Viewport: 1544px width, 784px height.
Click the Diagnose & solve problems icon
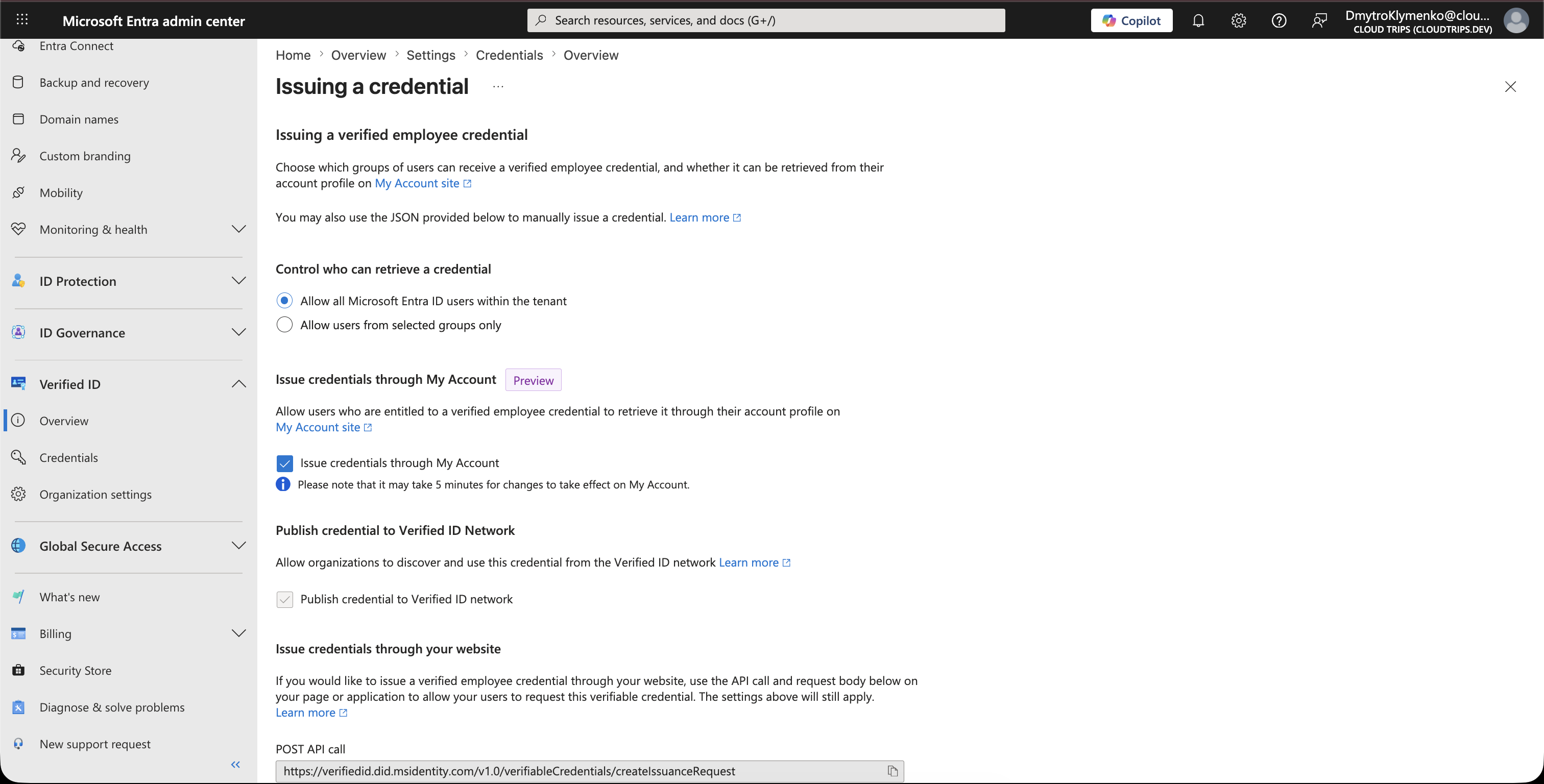18,707
